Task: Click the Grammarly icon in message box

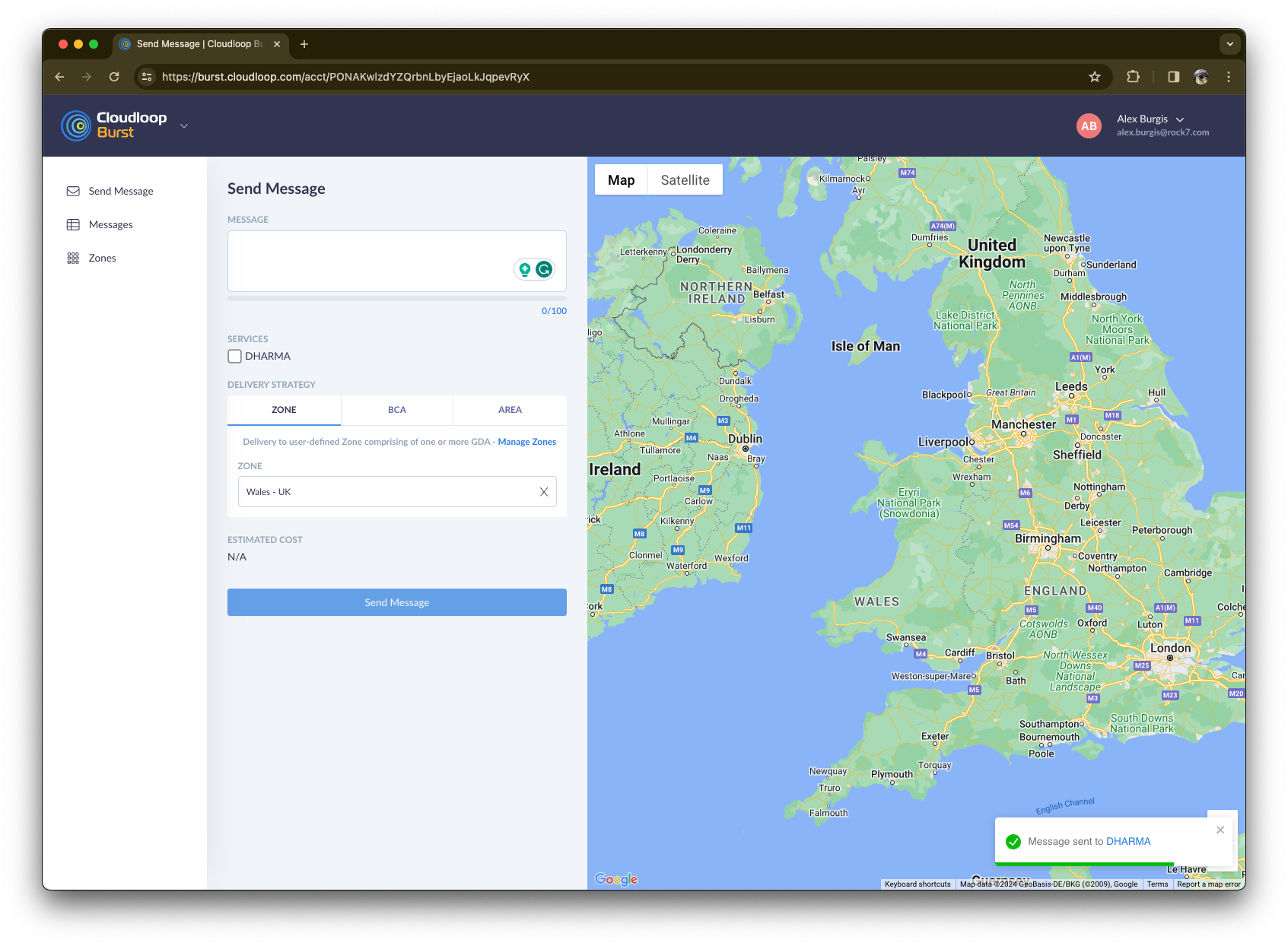Action: 544,269
